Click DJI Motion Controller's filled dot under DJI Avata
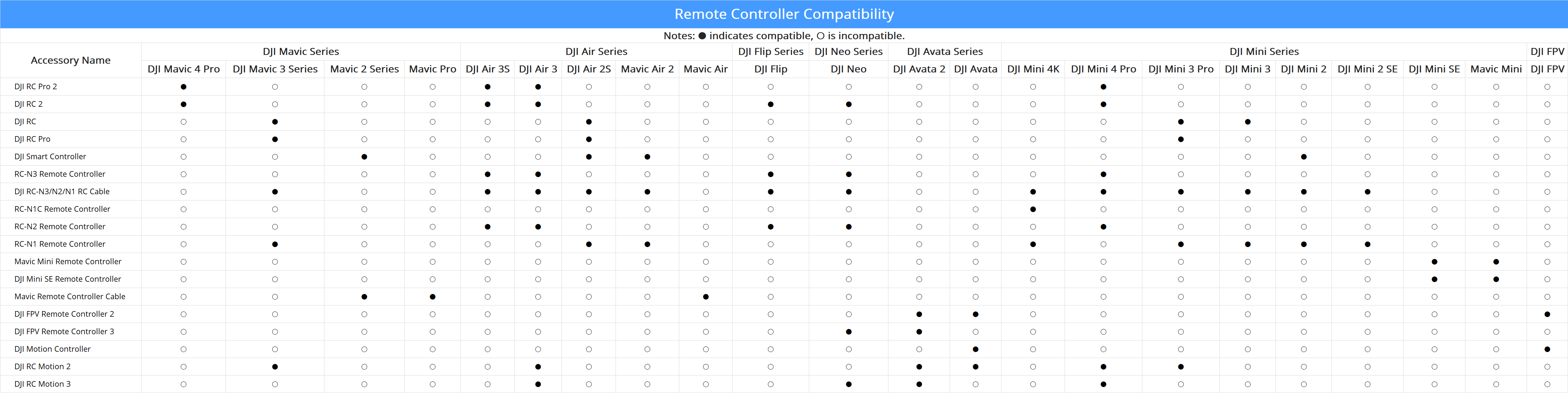 [975, 349]
